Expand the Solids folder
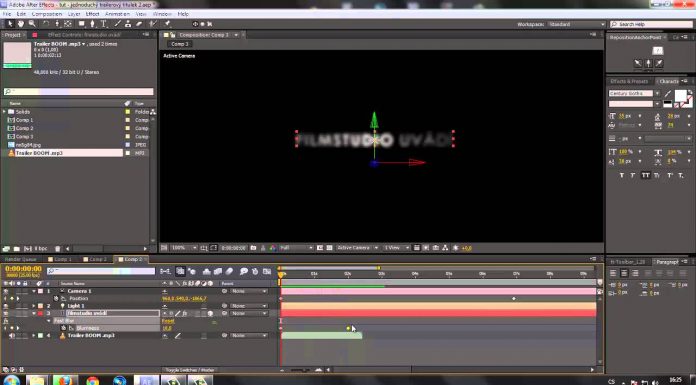The height and width of the screenshot is (385, 696). tap(4, 112)
